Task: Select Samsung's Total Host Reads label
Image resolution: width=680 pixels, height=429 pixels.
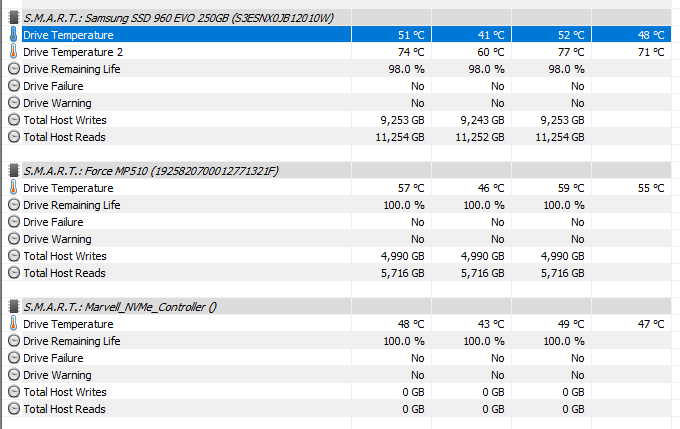Action: 64,137
